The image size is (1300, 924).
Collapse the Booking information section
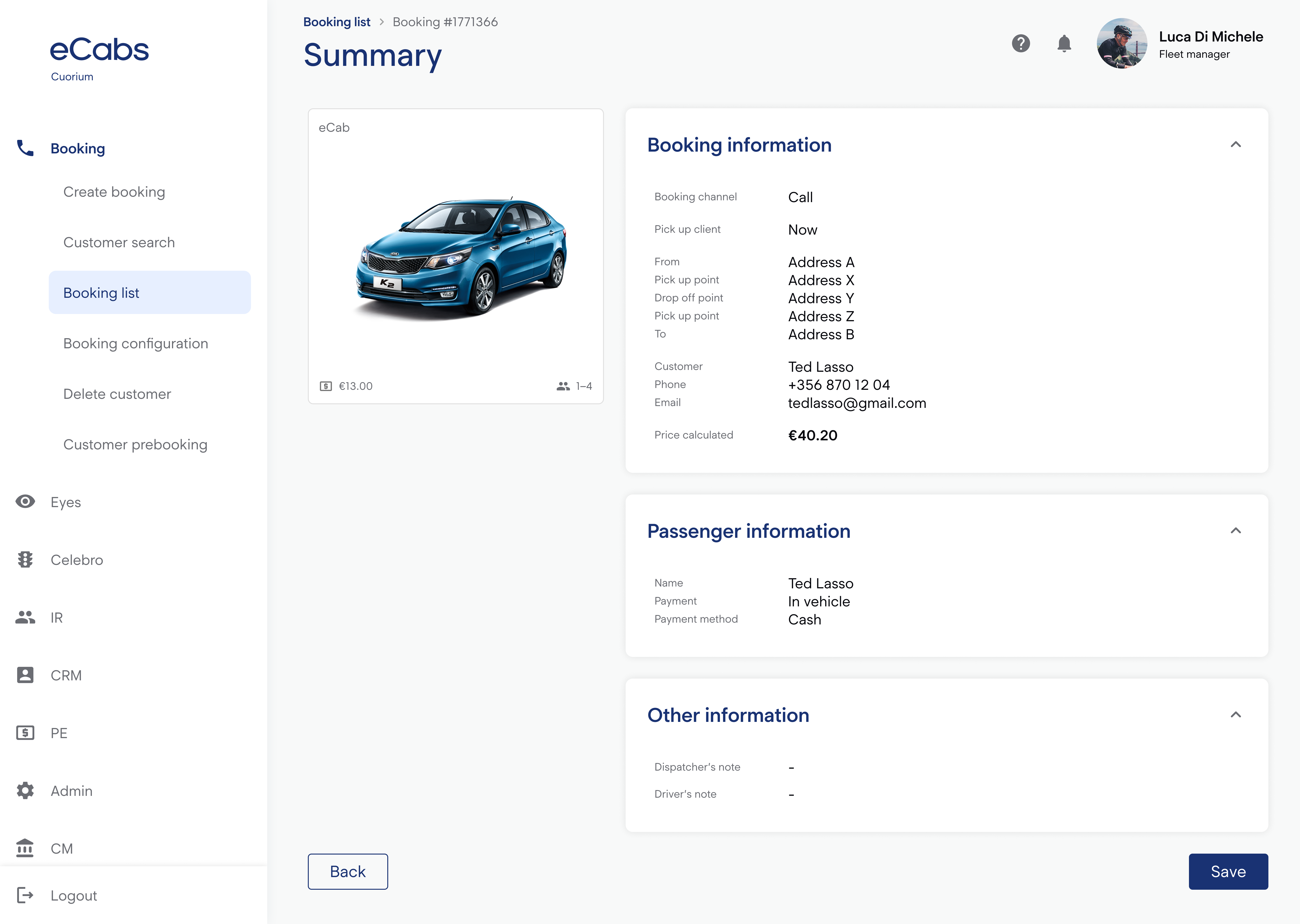[1236, 145]
